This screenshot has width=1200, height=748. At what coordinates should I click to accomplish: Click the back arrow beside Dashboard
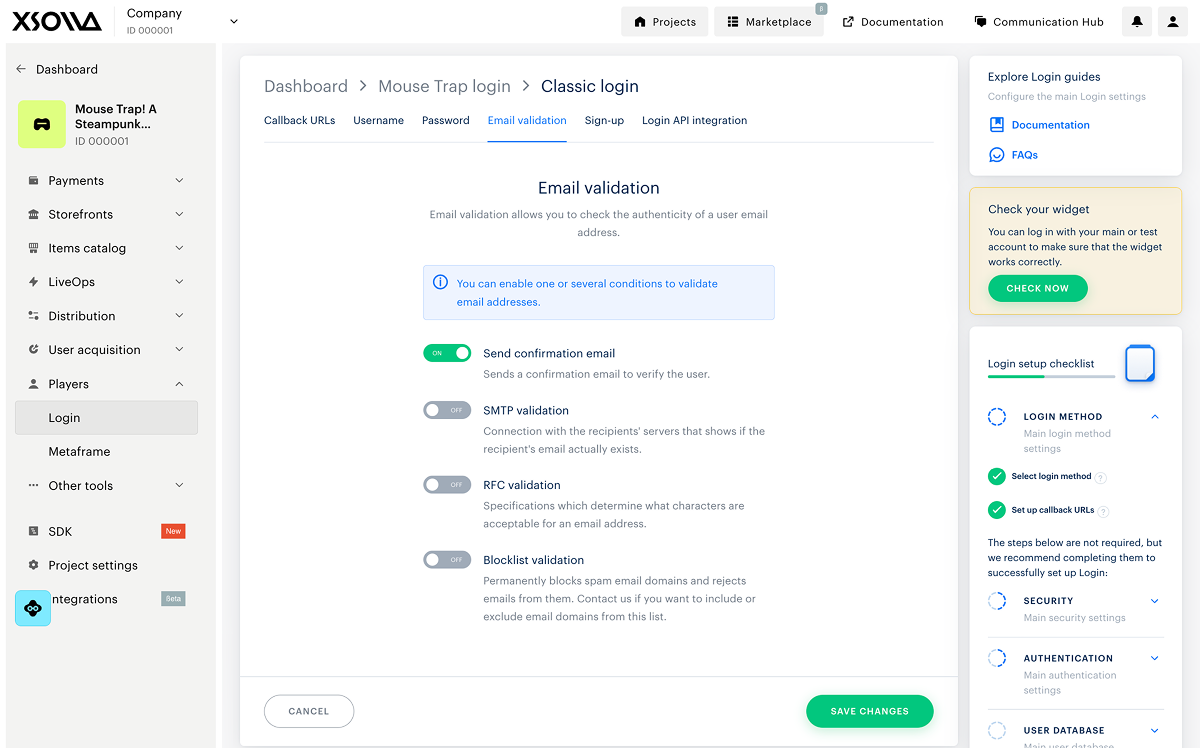pyautogui.click(x=21, y=69)
